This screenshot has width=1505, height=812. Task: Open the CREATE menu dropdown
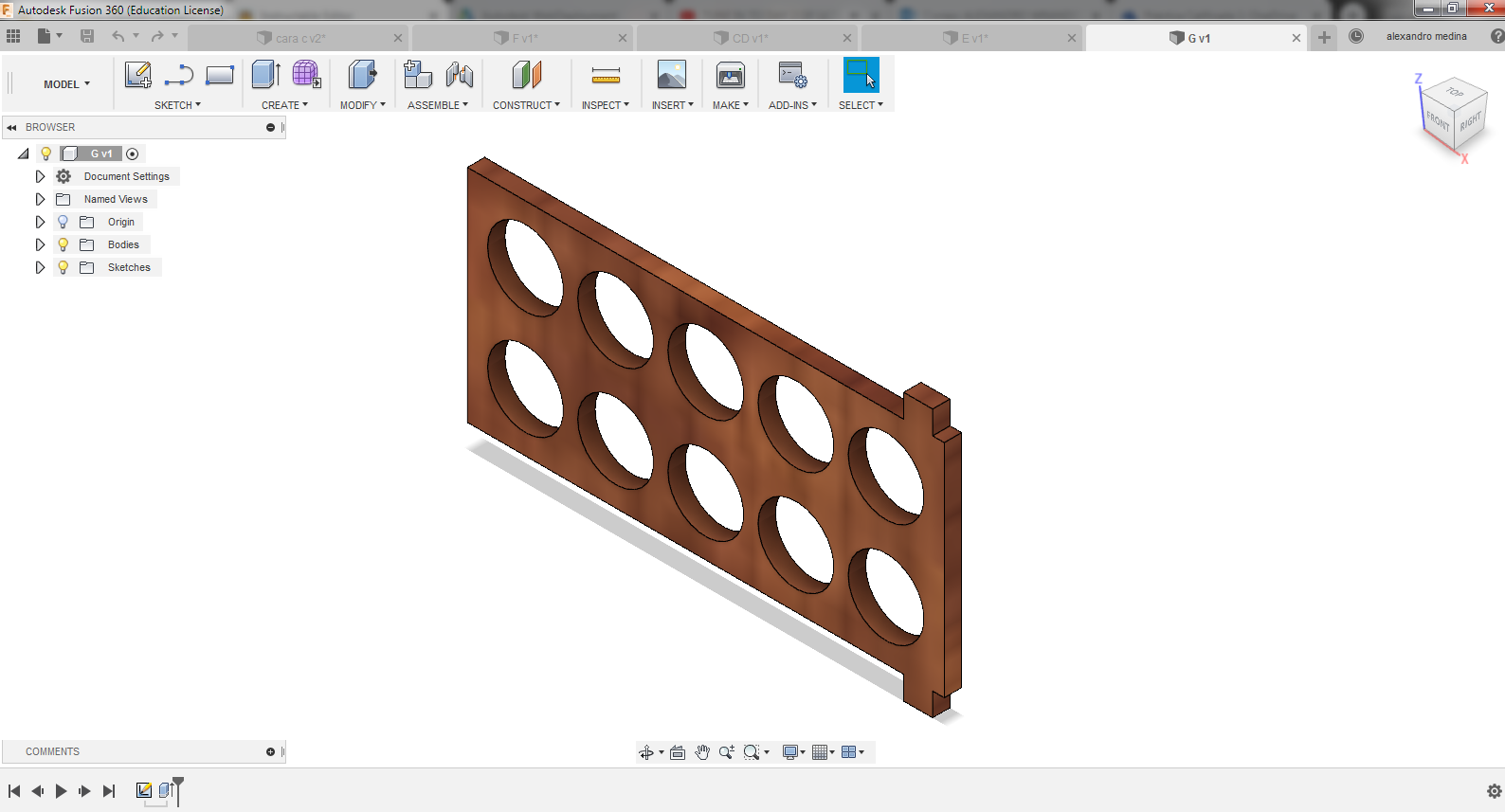[284, 105]
